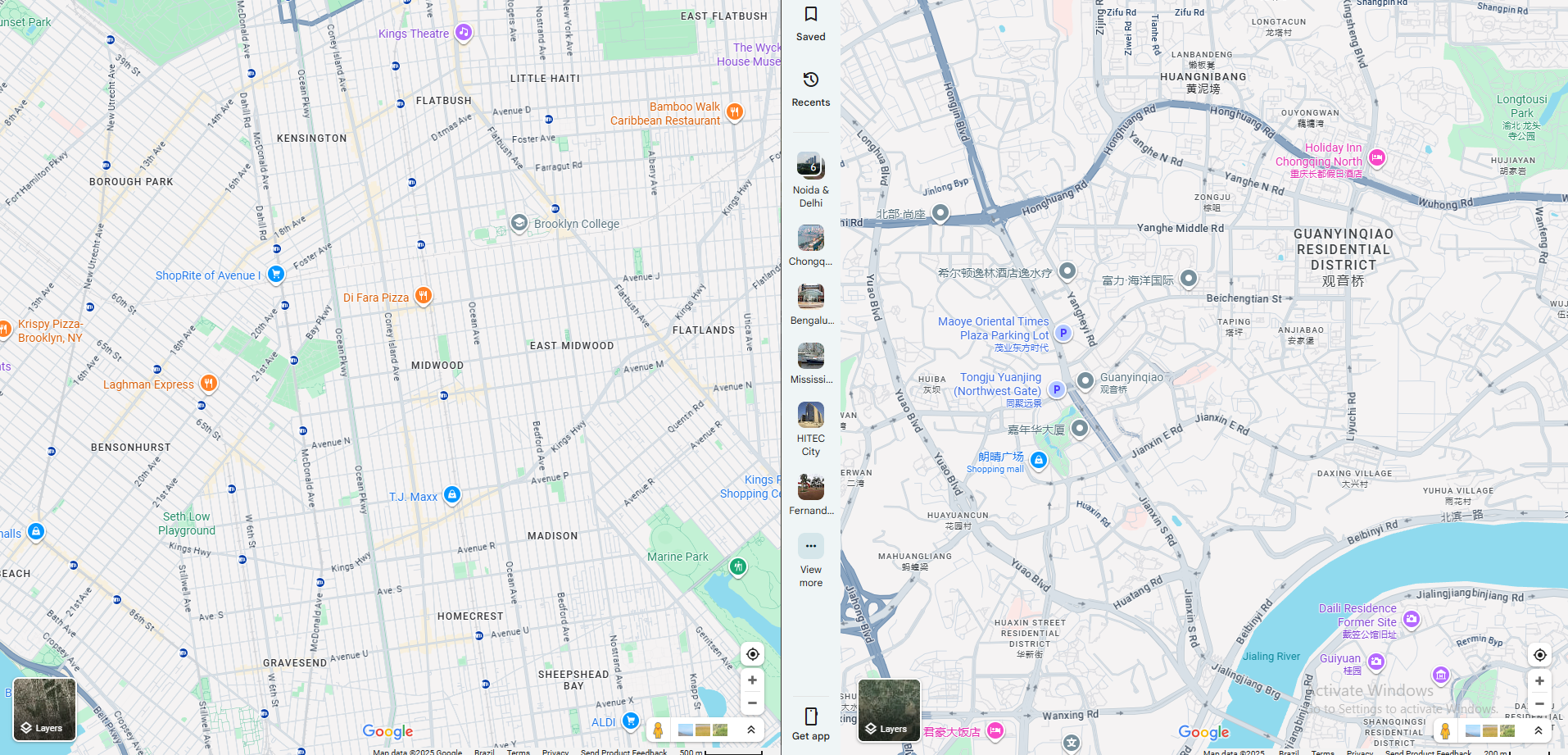
Task: Select Bamboo Walk Caribbean Restaurant marker
Action: (735, 112)
